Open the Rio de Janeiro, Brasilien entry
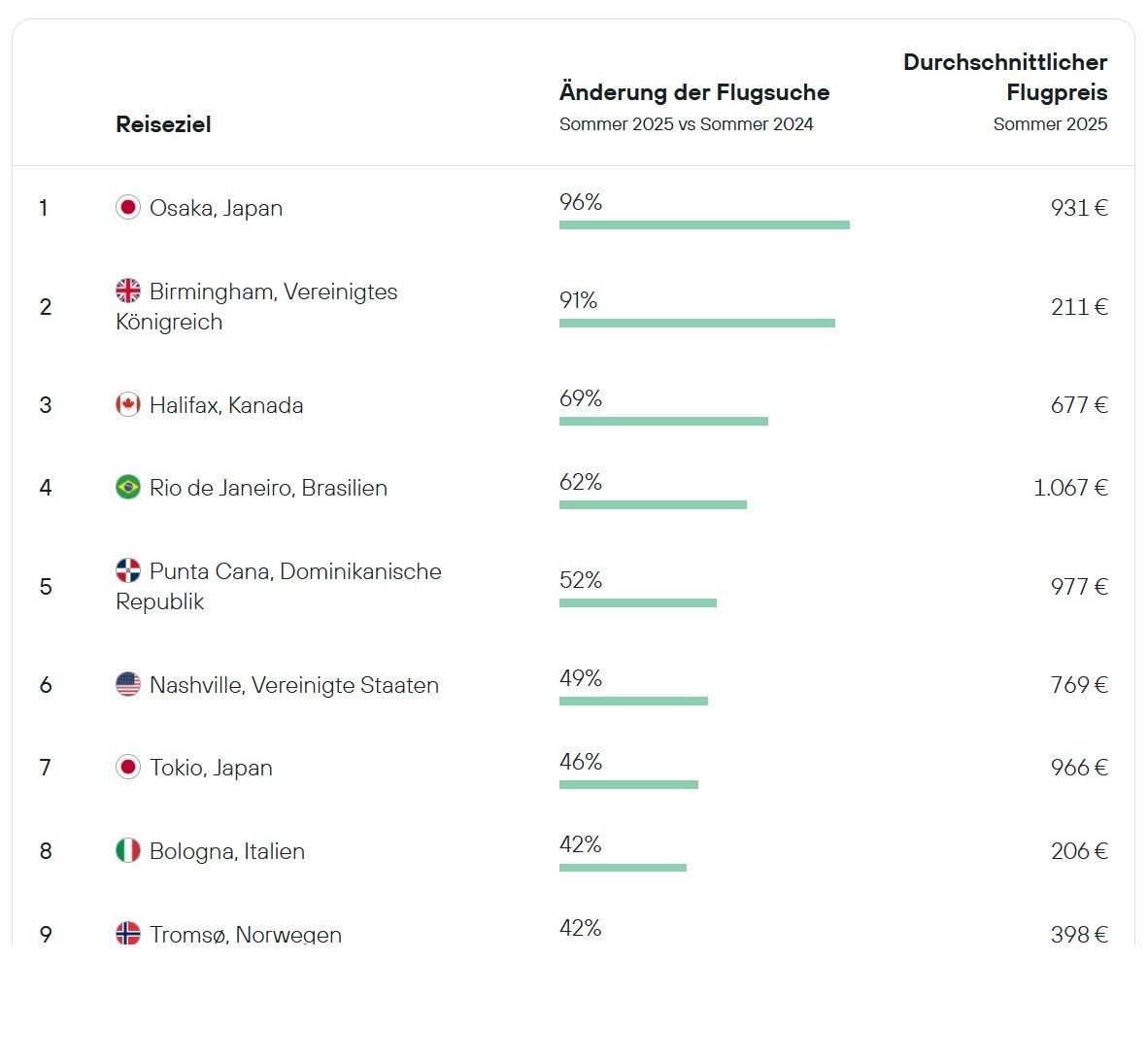The width and height of the screenshot is (1148, 1064). (268, 488)
